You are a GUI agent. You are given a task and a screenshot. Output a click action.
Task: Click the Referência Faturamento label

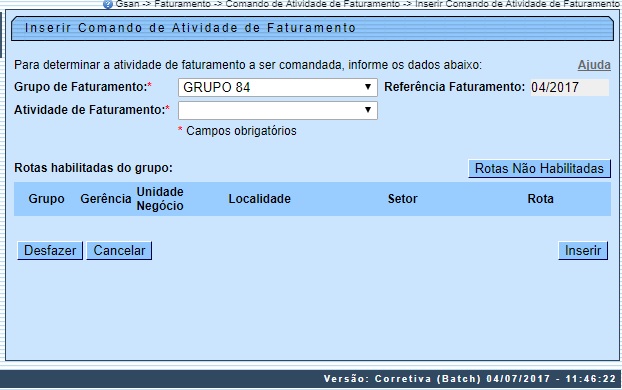coord(455,87)
